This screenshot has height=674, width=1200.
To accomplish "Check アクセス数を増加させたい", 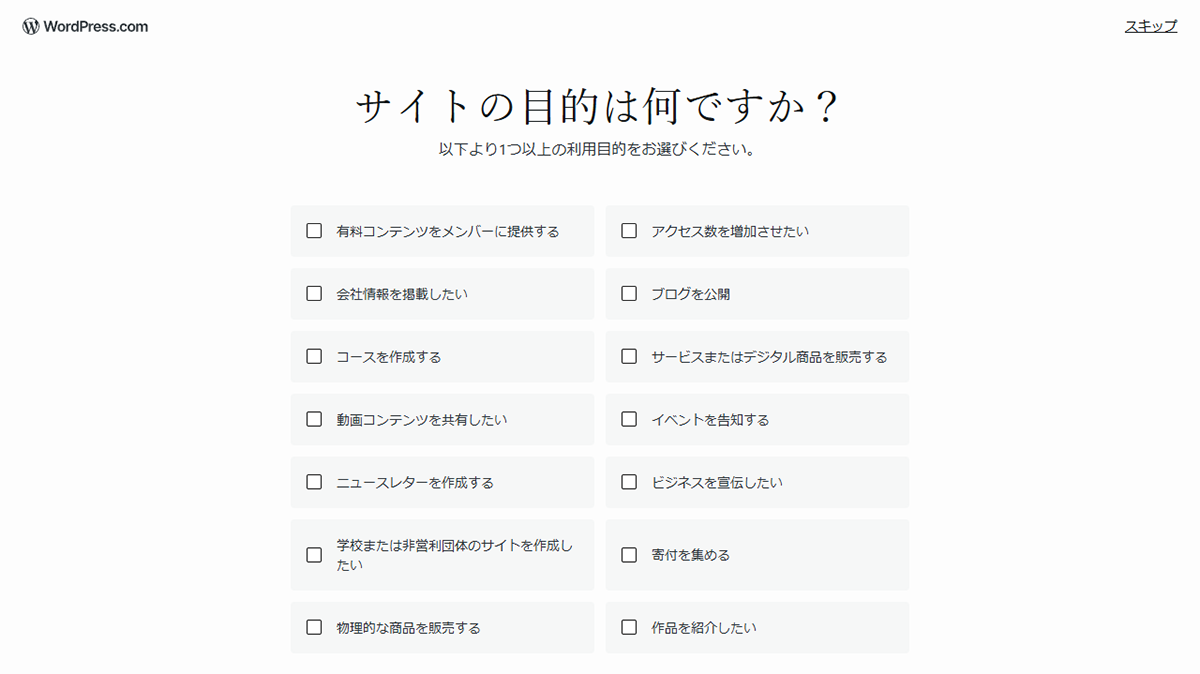I will point(629,230).
